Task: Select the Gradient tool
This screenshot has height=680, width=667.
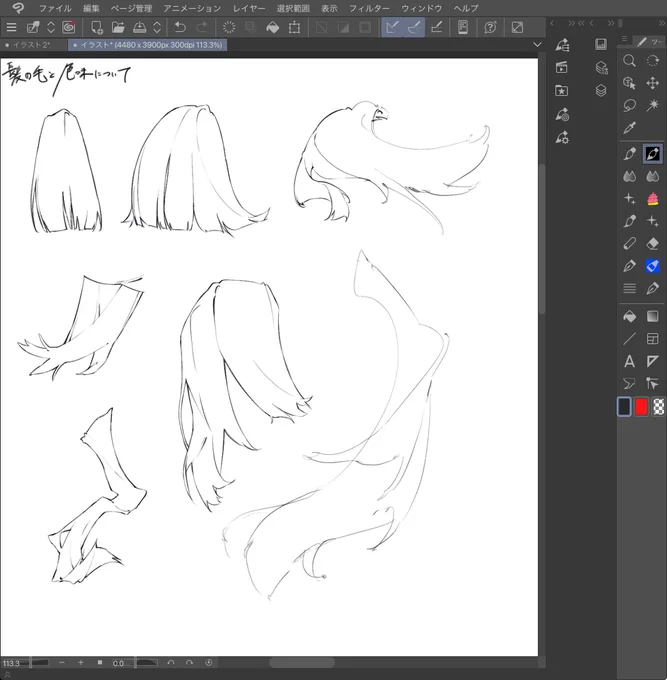Action: [x=653, y=317]
